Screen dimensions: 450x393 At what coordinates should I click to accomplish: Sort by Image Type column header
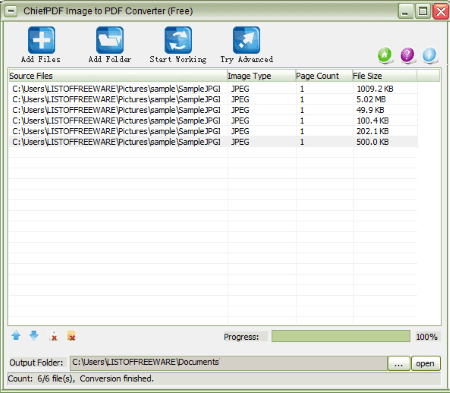261,76
